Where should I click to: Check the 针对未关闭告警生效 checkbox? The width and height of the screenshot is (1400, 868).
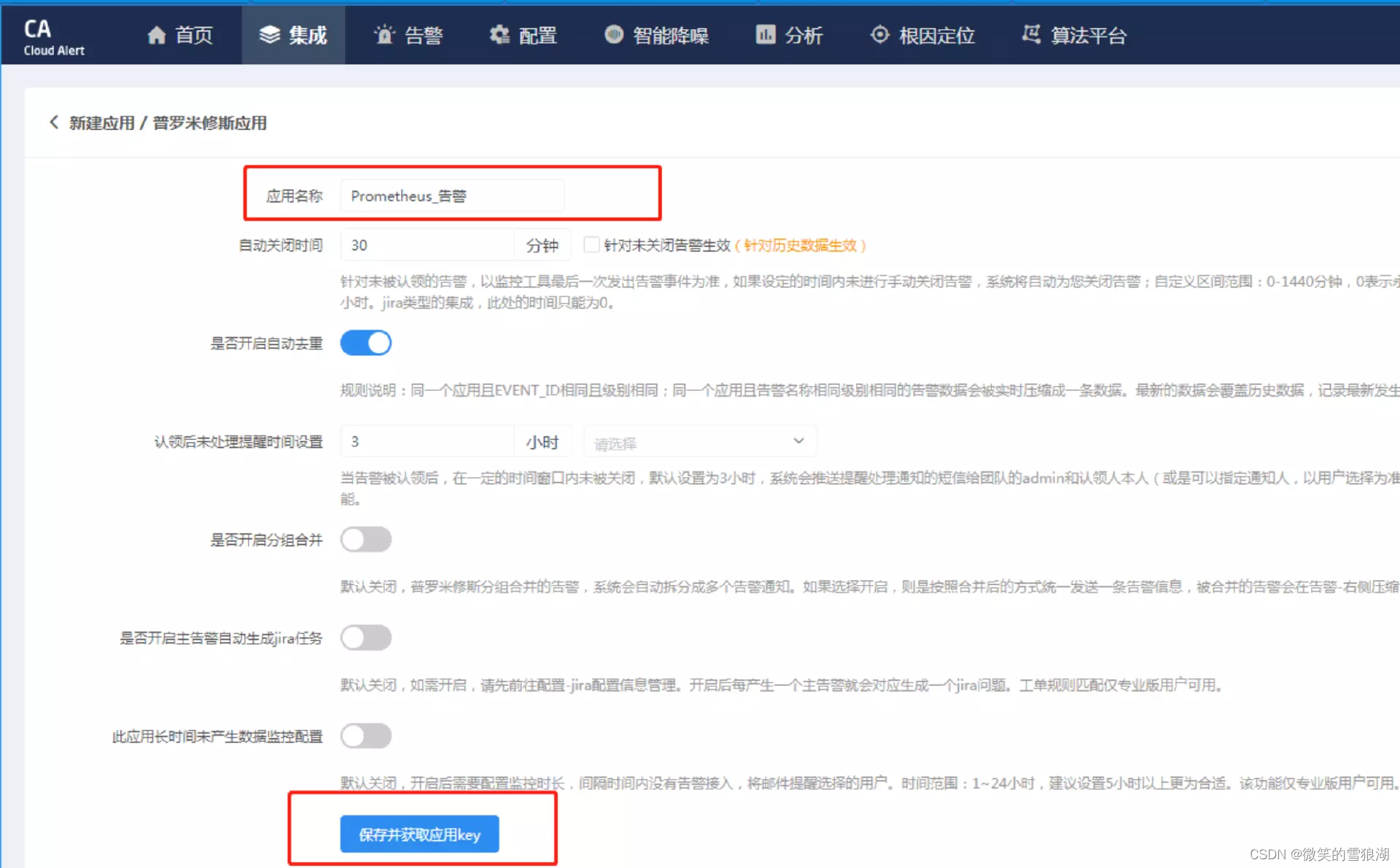(591, 245)
